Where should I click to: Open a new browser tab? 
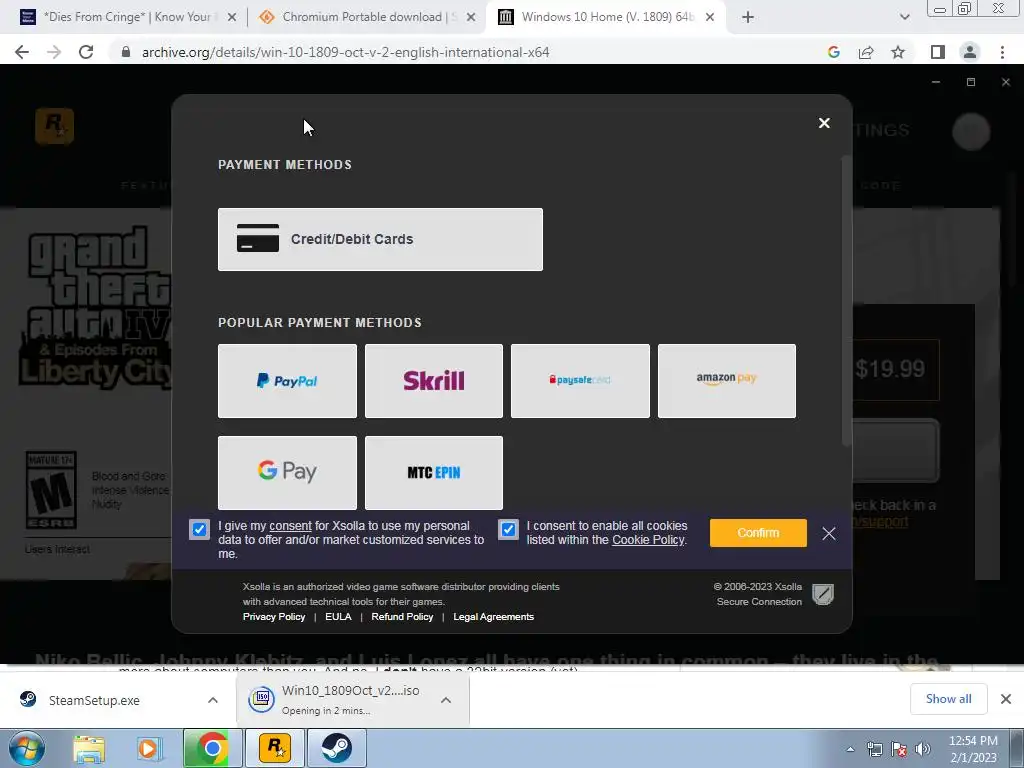point(748,18)
